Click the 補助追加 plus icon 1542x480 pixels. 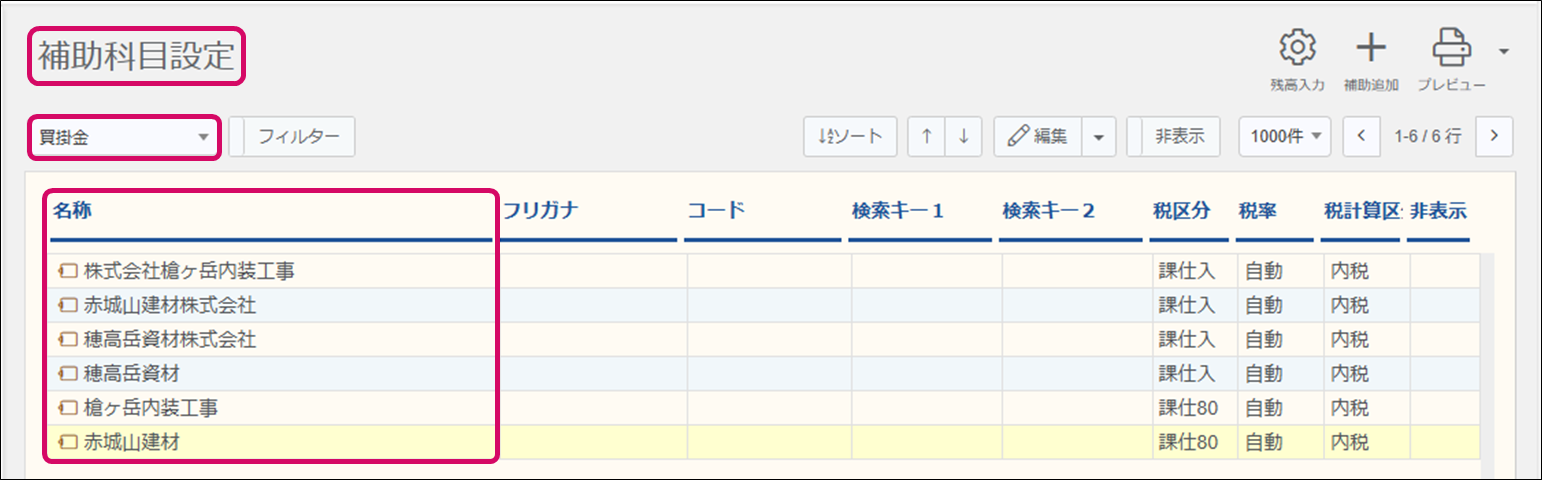tap(1370, 48)
